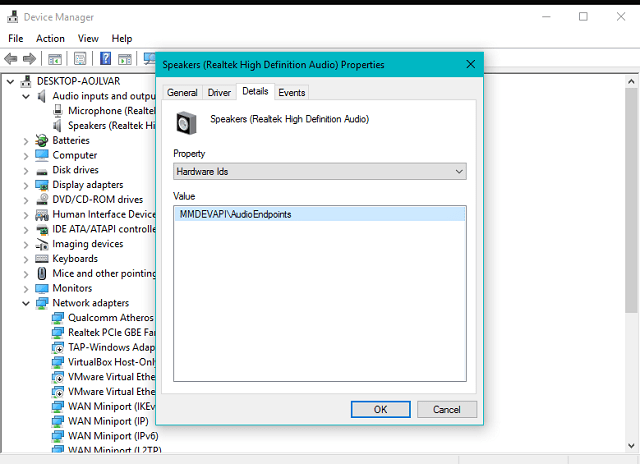Select Microphone (Realtek... in device tree
The image size is (640, 464).
coord(111,111)
